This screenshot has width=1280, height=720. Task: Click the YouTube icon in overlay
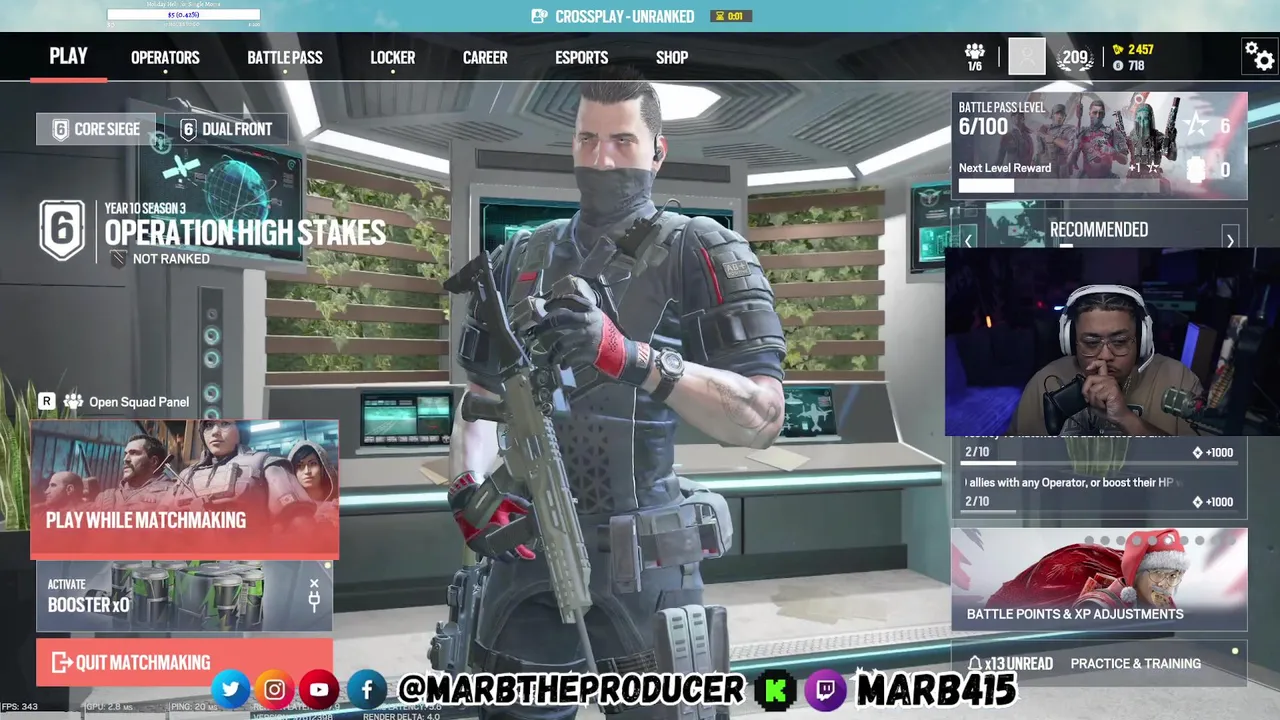[319, 689]
